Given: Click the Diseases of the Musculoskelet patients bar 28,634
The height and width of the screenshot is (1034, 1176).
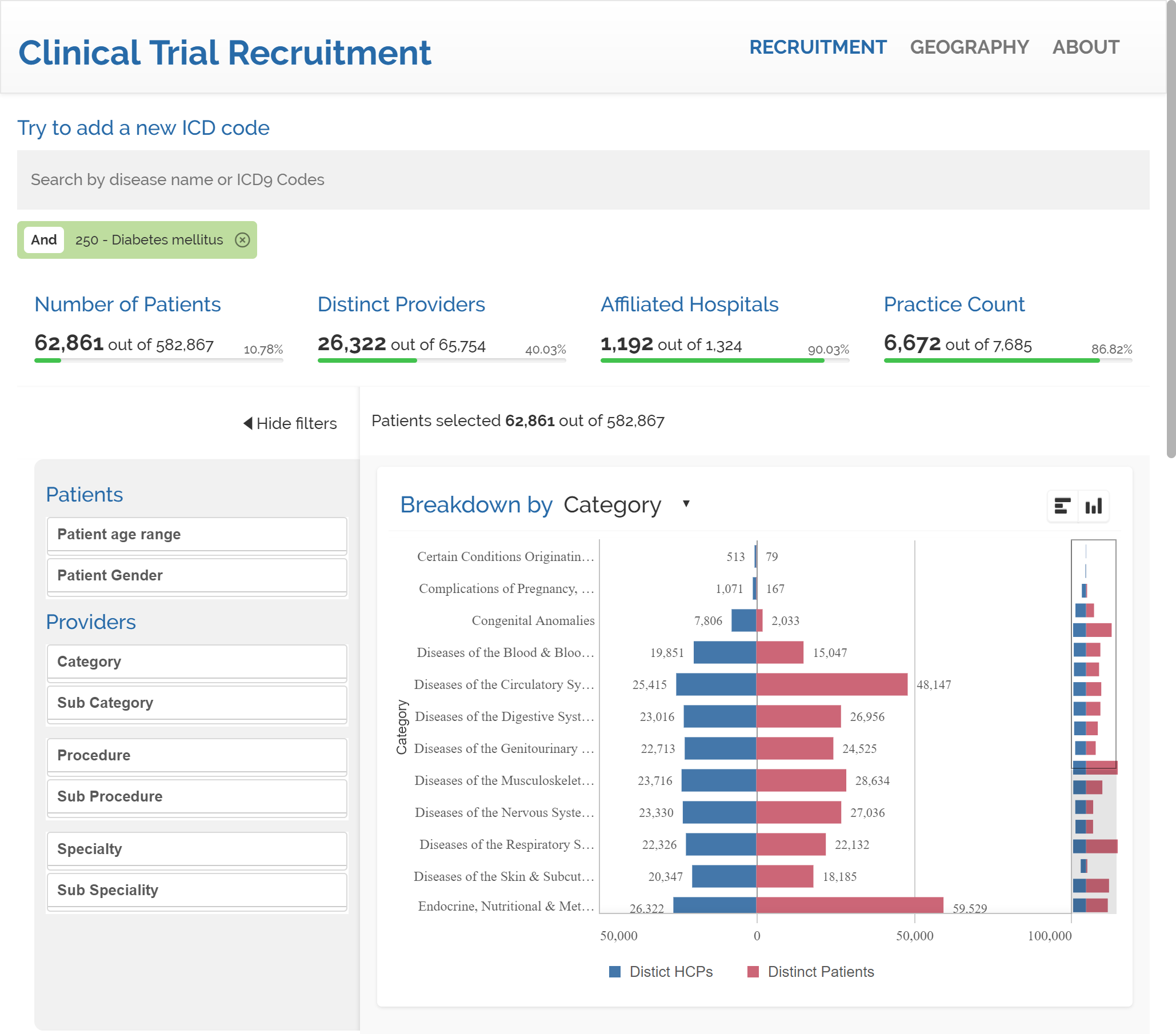Looking at the screenshot, I should 802,780.
